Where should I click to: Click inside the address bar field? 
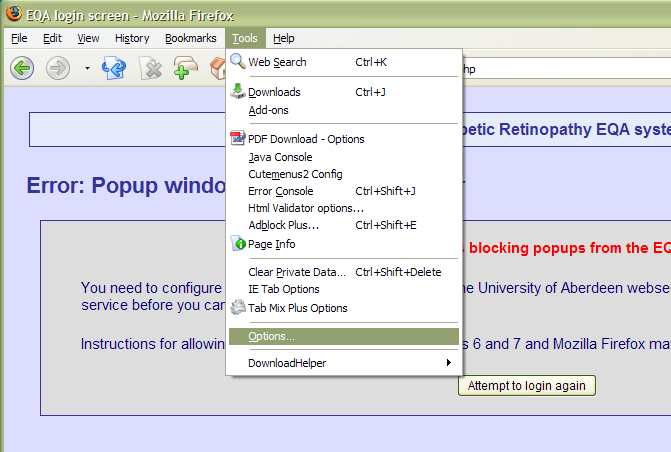[565, 68]
